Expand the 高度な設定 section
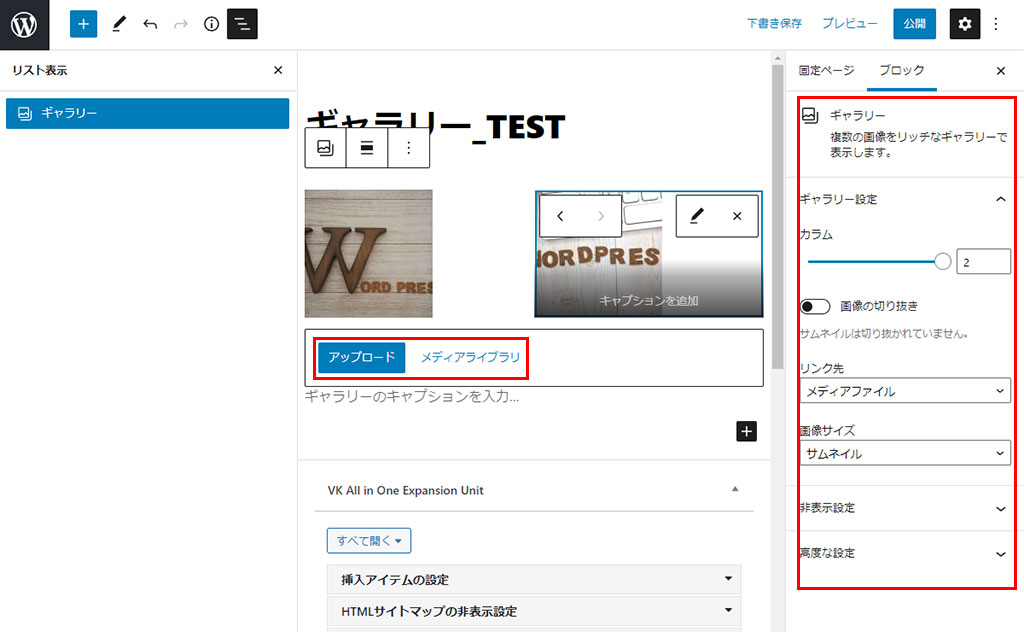The height and width of the screenshot is (632, 1024). 905,553
